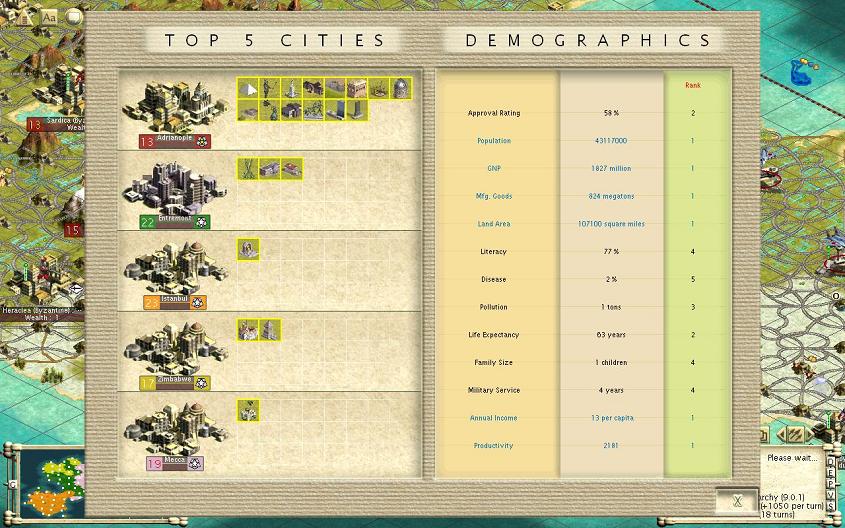Select the Pyramids wonder icon for Adrianople
The width and height of the screenshot is (845, 528).
point(248,88)
